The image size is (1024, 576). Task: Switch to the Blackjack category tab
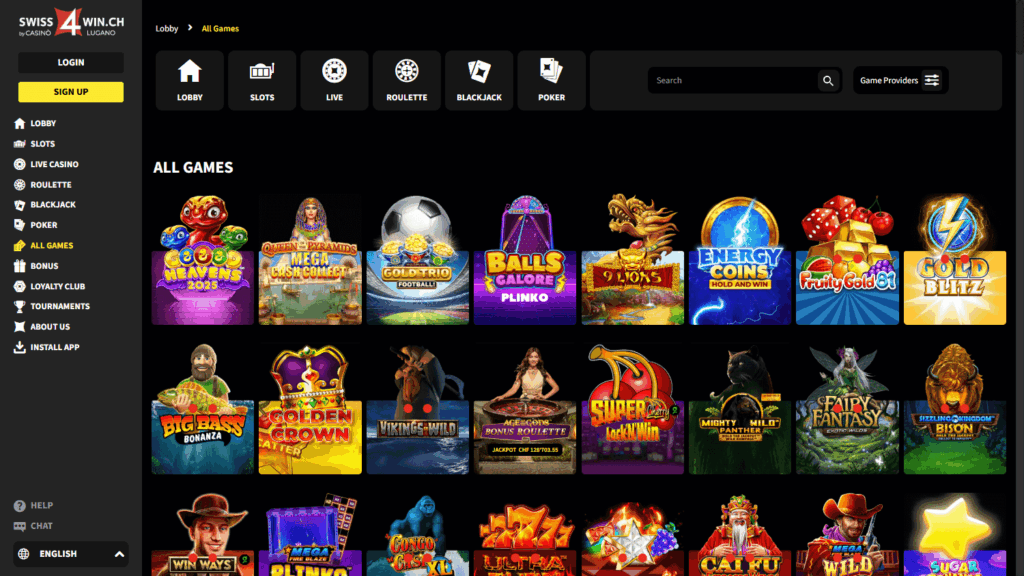coord(479,80)
